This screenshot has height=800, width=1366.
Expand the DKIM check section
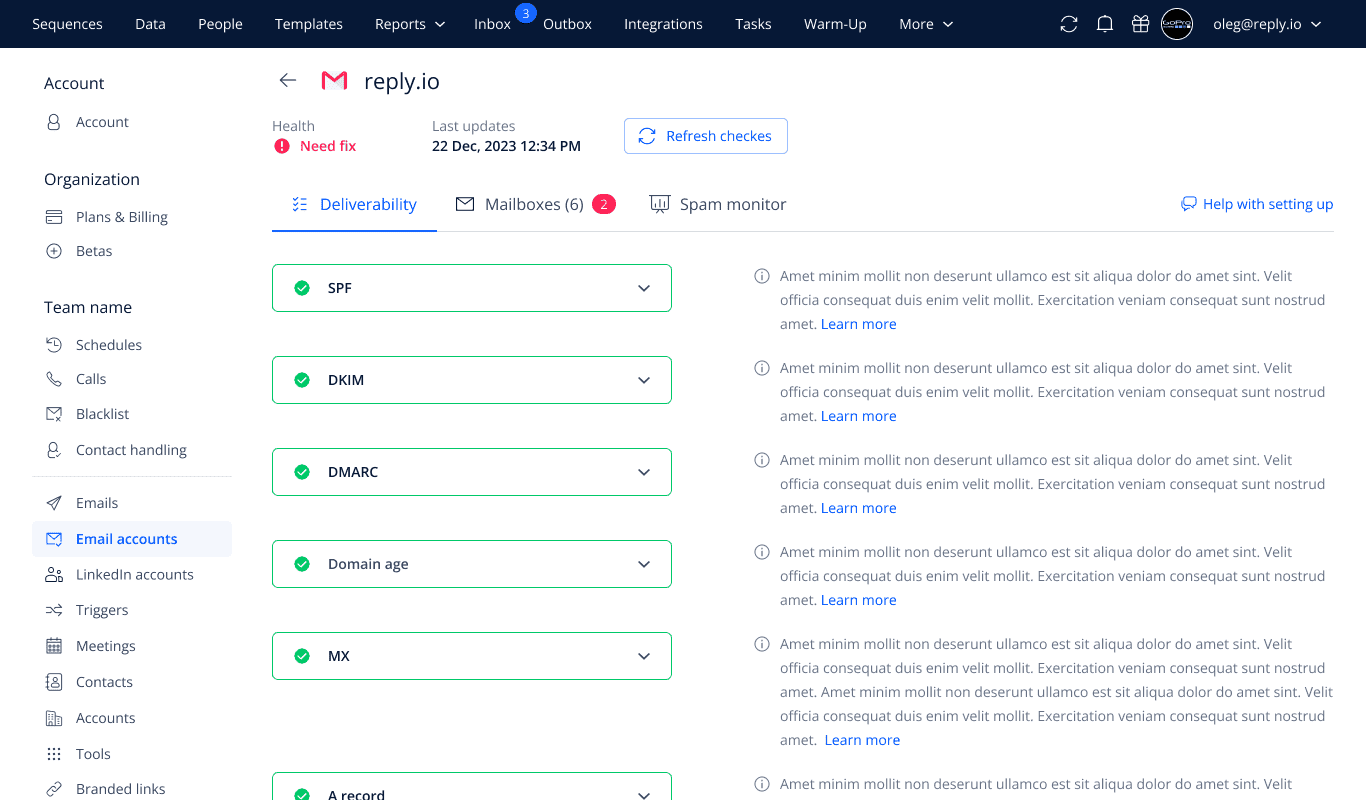point(644,380)
